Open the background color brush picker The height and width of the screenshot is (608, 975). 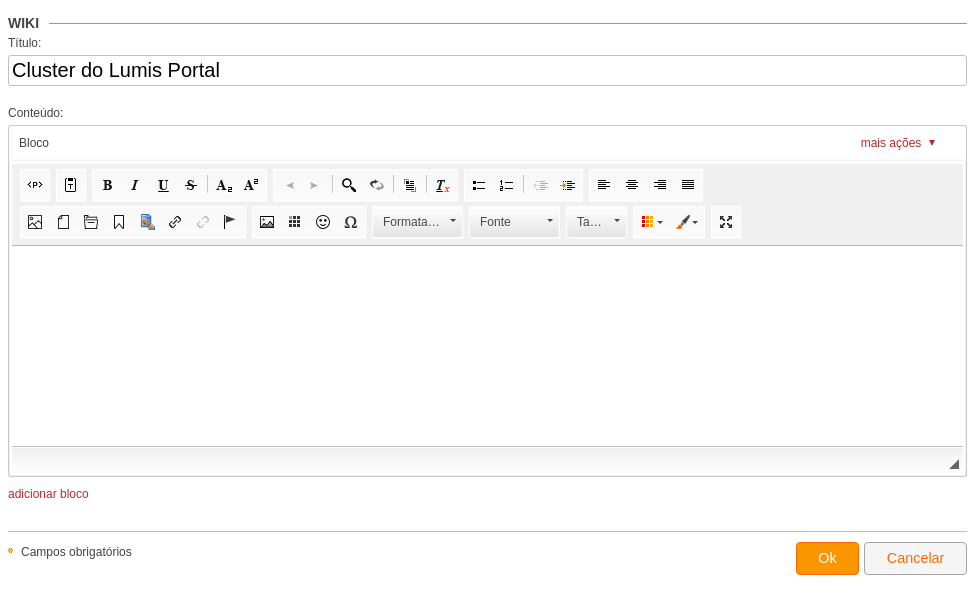tap(686, 222)
